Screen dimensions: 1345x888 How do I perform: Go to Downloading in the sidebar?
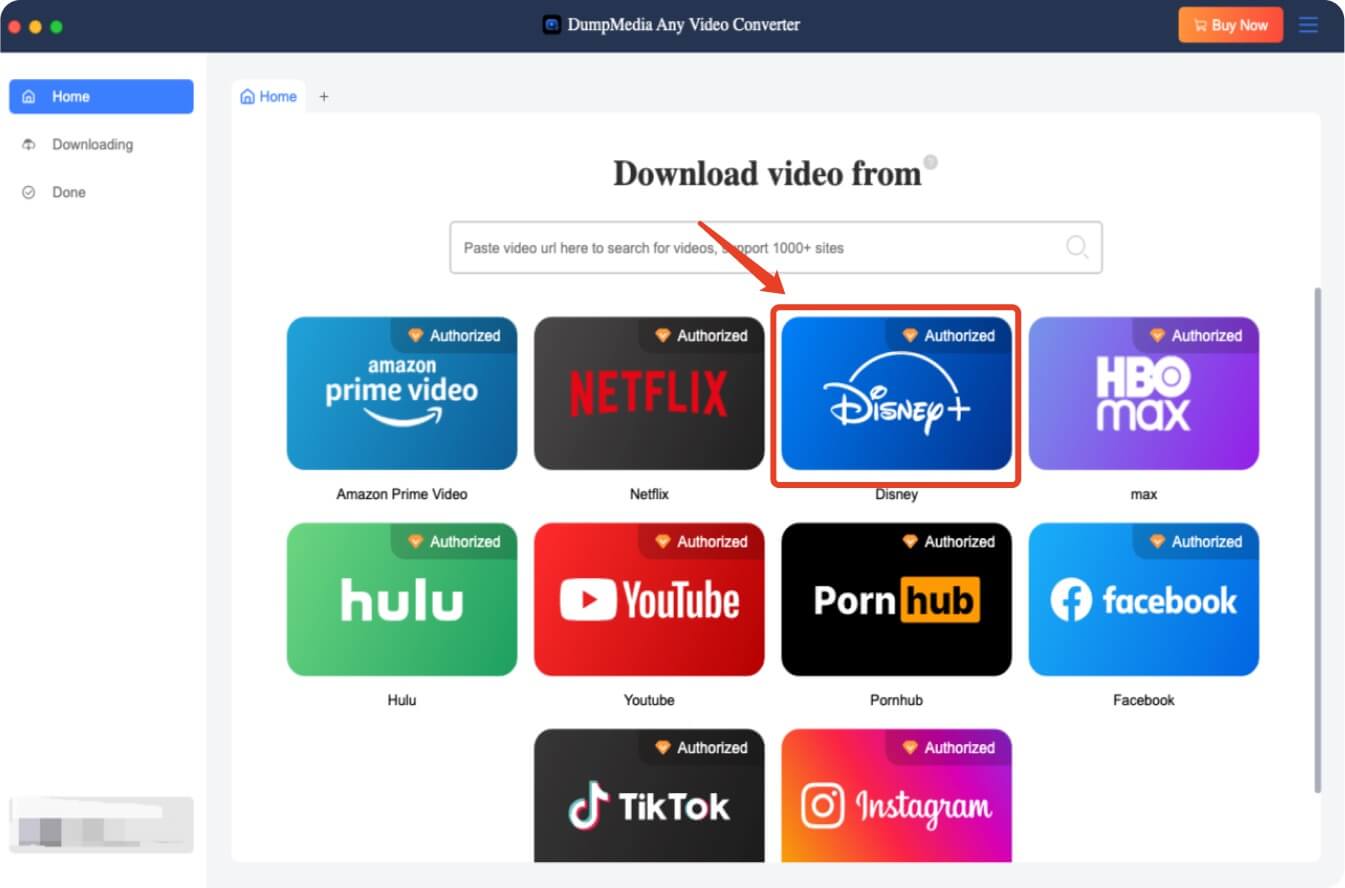click(x=101, y=144)
